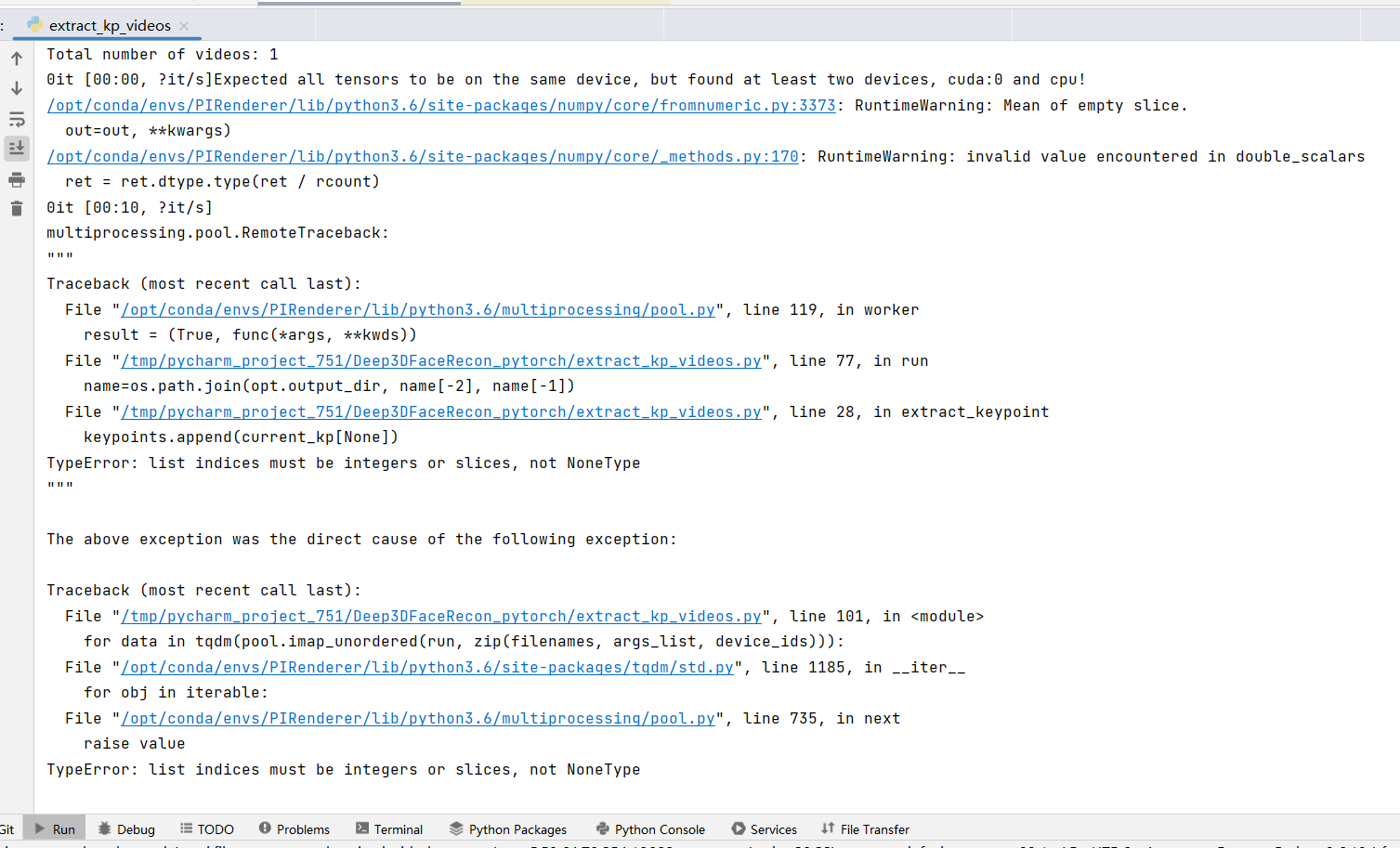1400x848 pixels.
Task: Print the console output
Action: [x=16, y=179]
